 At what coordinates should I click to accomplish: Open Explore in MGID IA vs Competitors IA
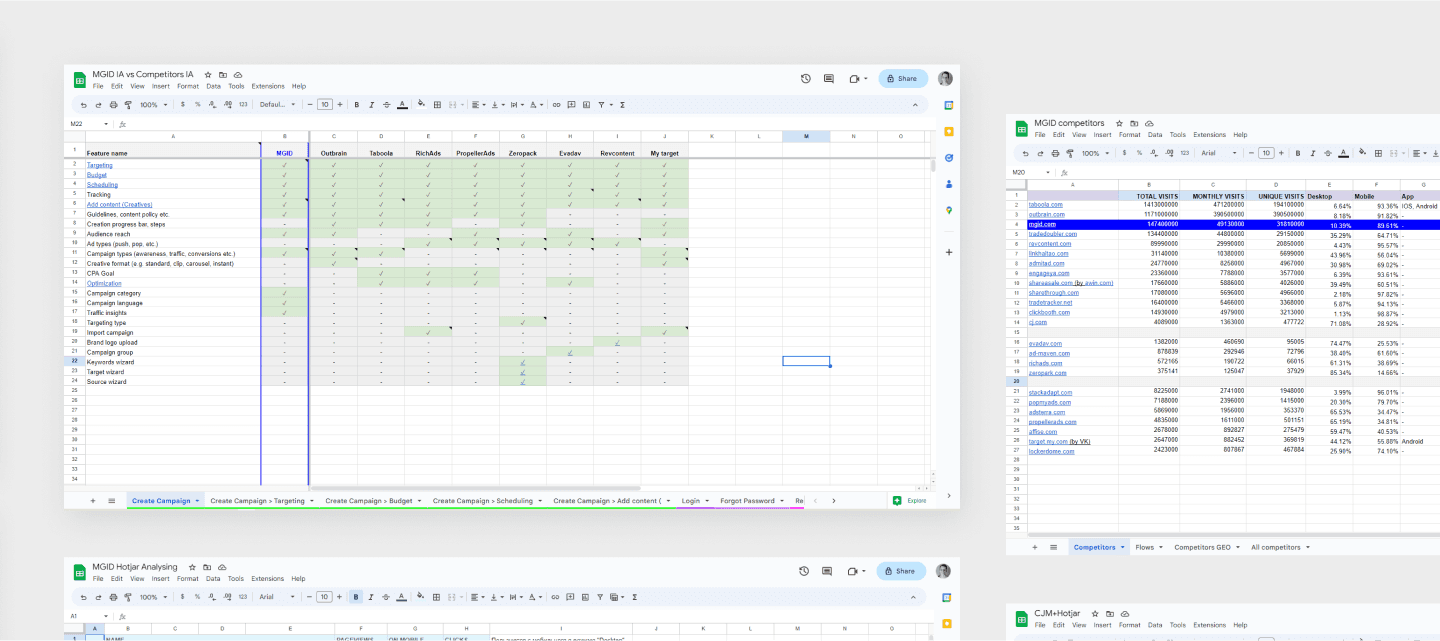909,500
